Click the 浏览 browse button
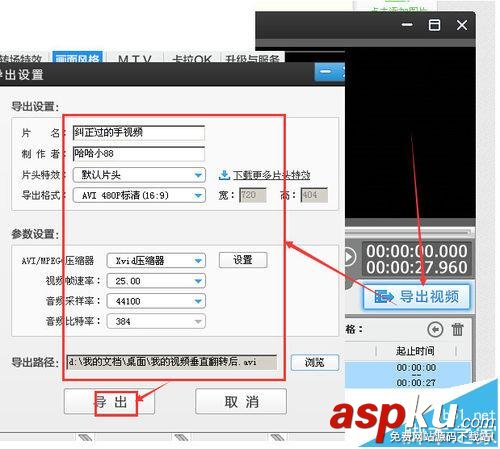The image size is (500, 449). [315, 362]
